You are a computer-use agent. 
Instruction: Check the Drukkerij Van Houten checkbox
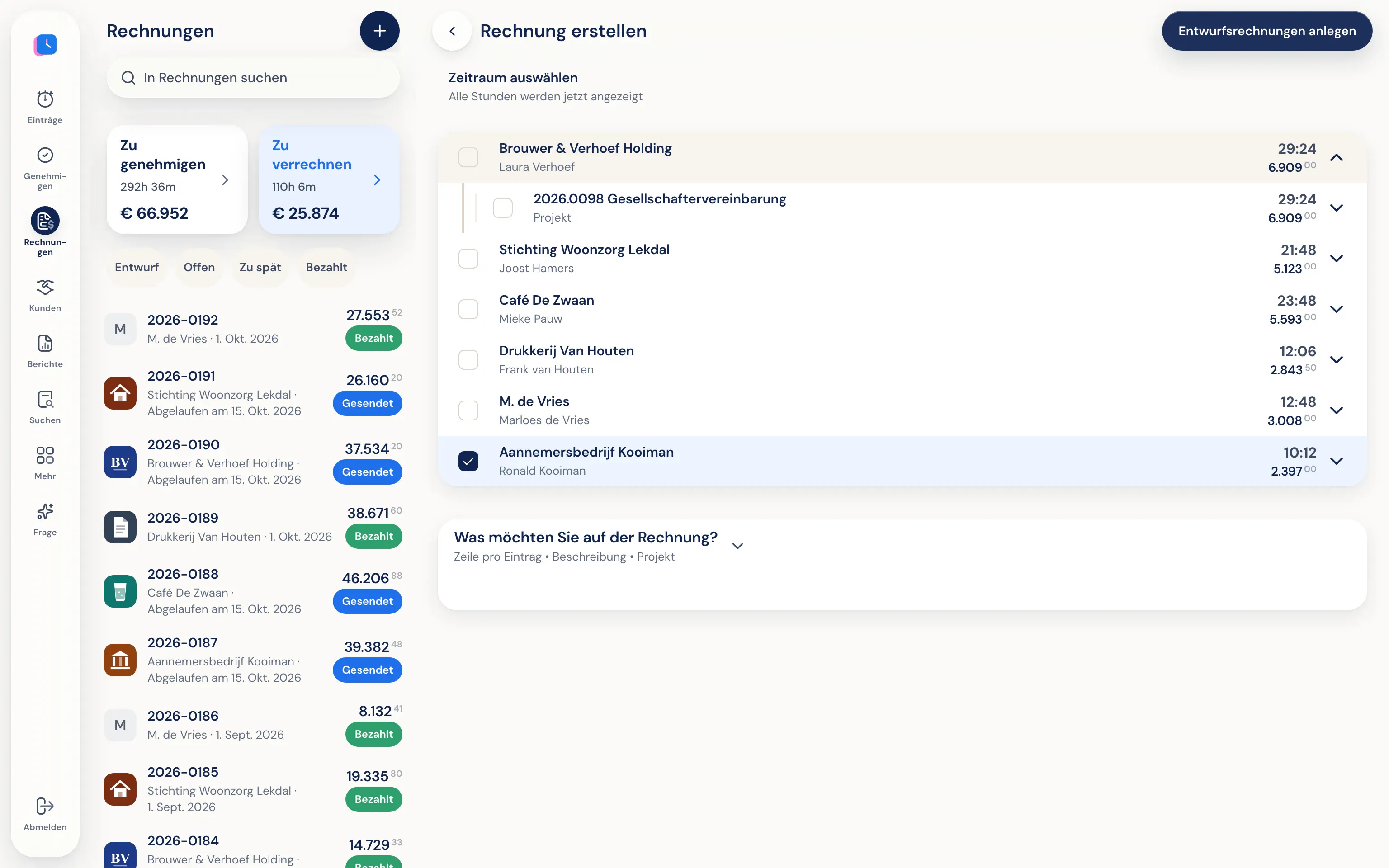(468, 360)
